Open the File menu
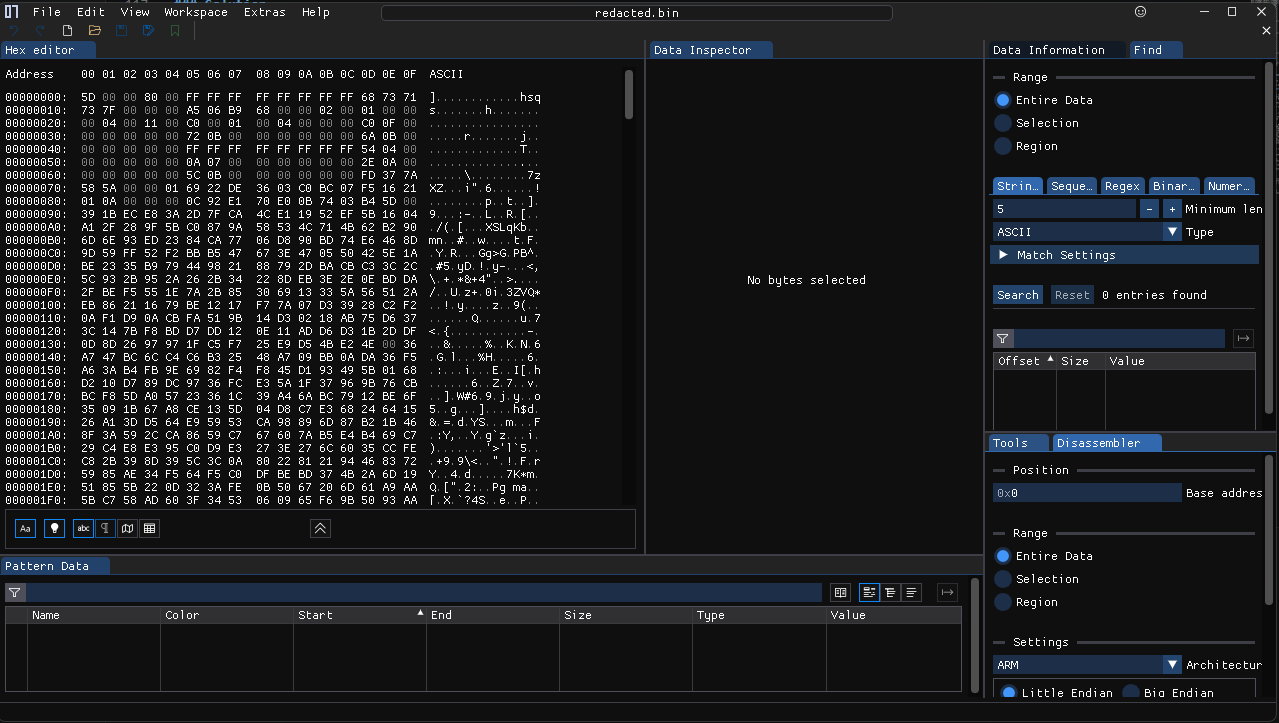The width and height of the screenshot is (1279, 723). point(46,12)
